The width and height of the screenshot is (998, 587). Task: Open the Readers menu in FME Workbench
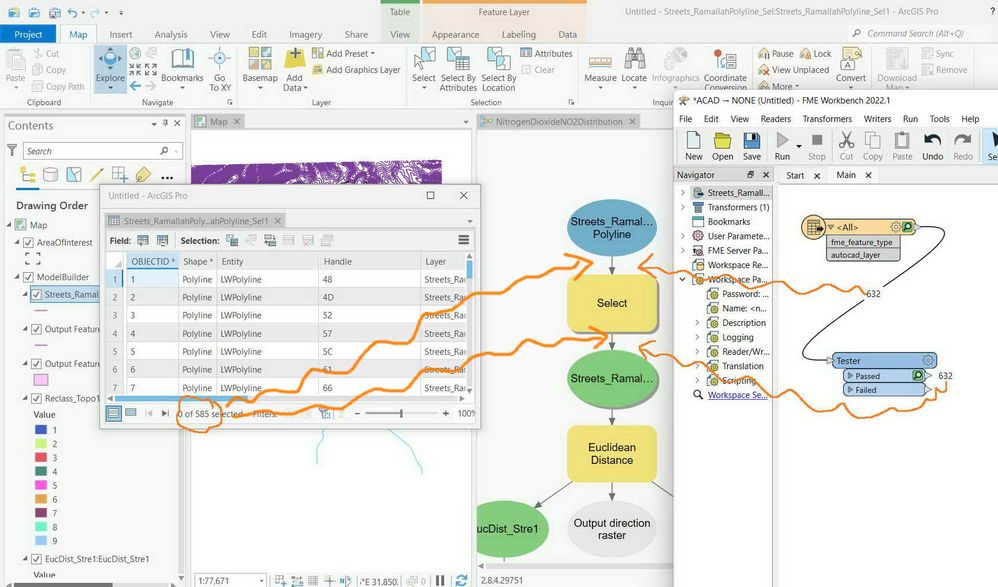775,118
